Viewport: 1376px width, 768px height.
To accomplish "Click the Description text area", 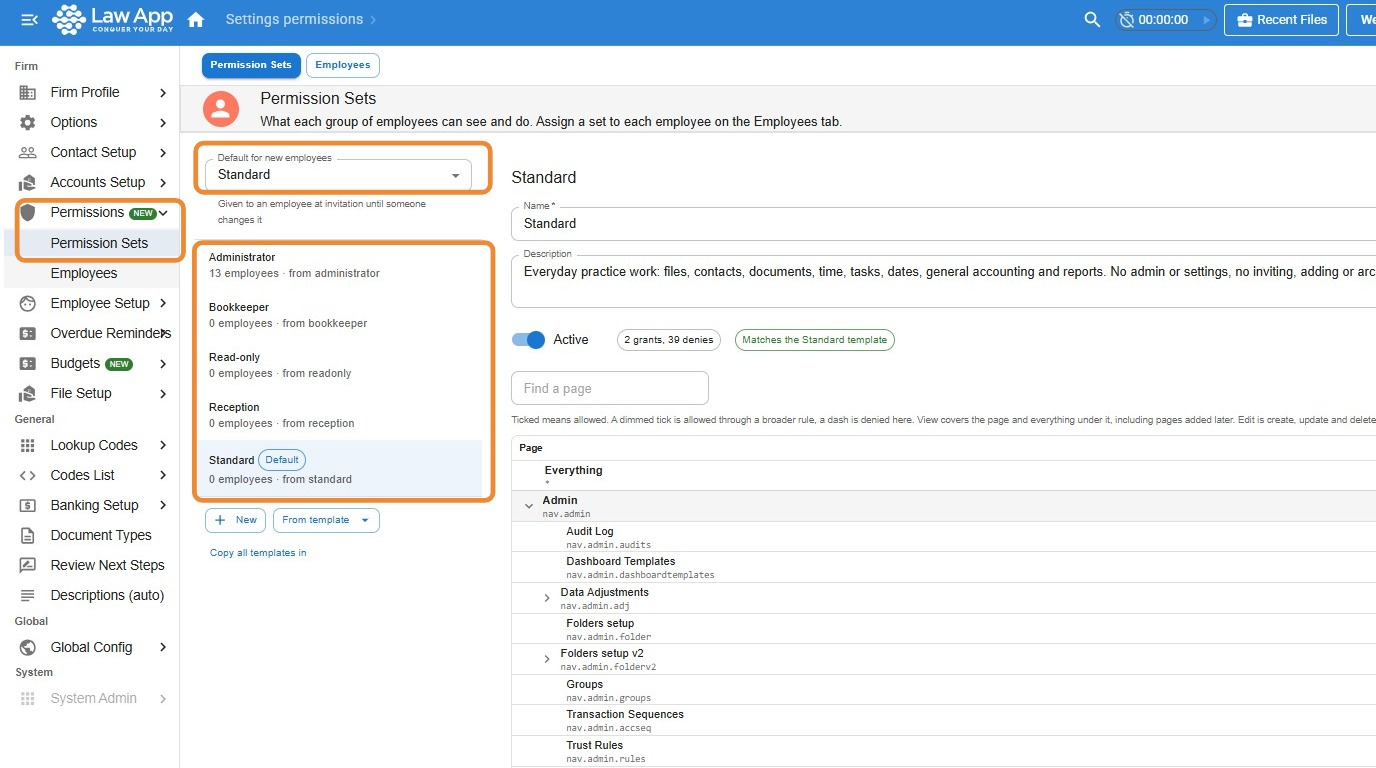I will coord(943,281).
